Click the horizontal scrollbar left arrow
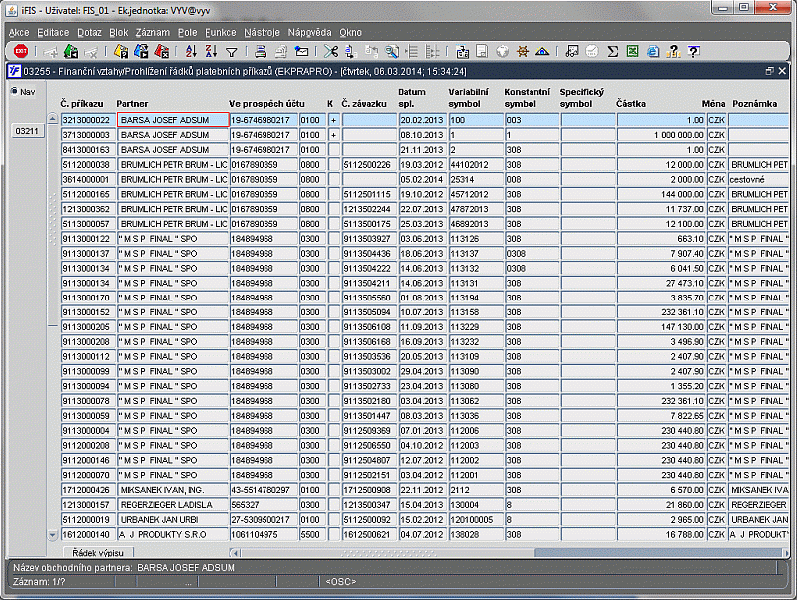This screenshot has width=797, height=600. tap(234, 552)
